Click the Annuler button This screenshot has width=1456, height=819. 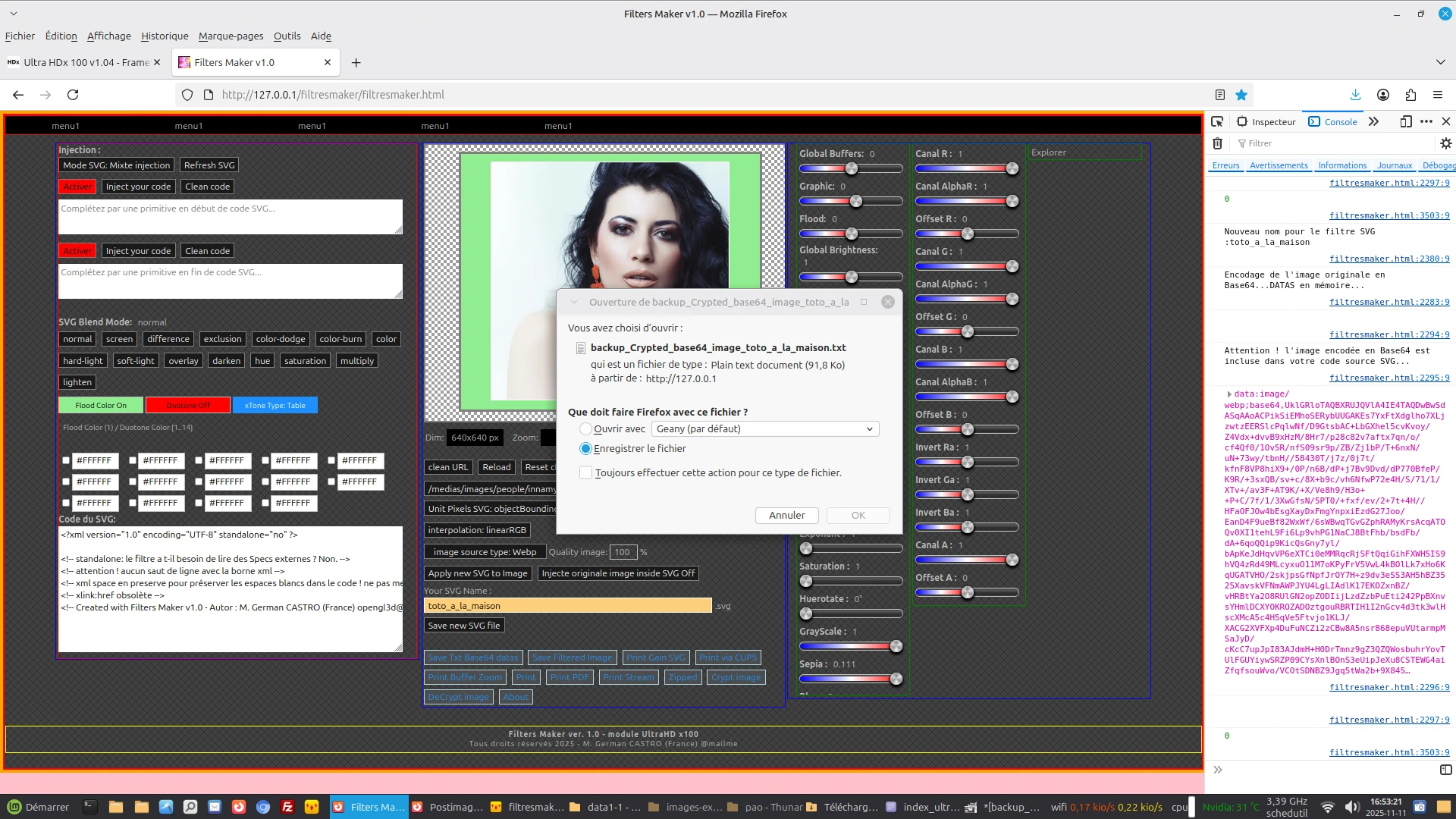coord(786,516)
